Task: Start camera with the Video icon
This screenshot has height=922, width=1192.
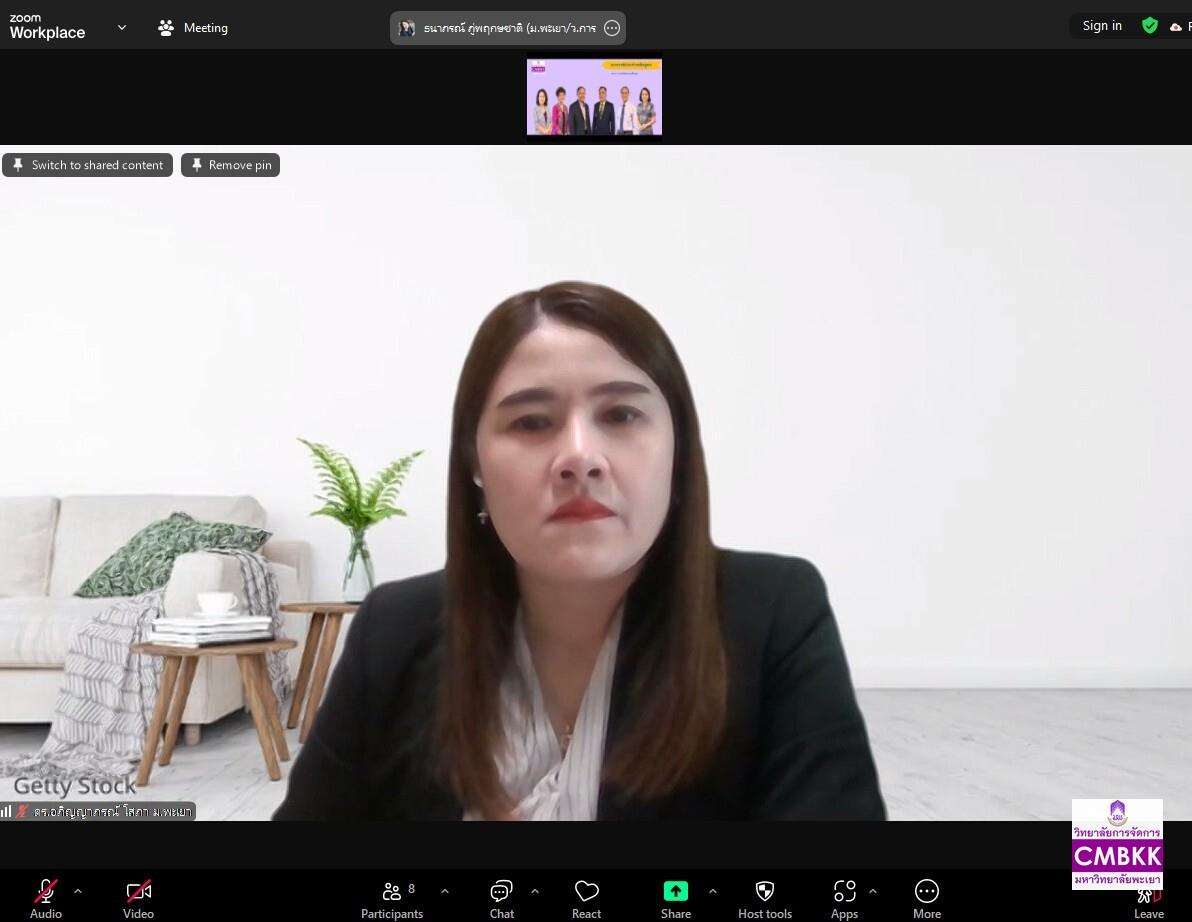Action: coord(138,891)
